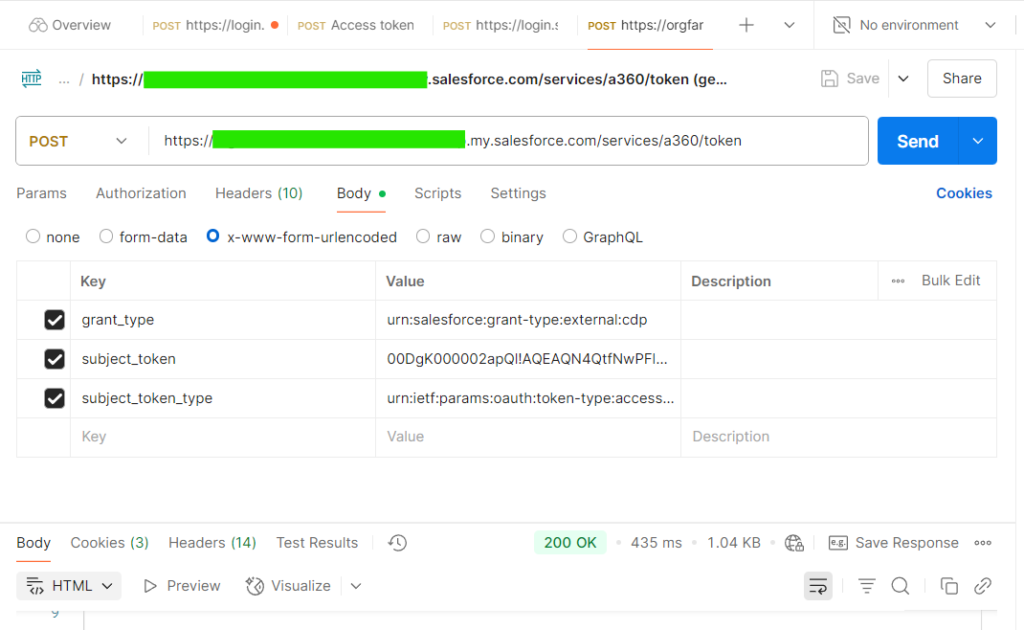Save the request
This screenshot has height=630, width=1024.
(850, 78)
